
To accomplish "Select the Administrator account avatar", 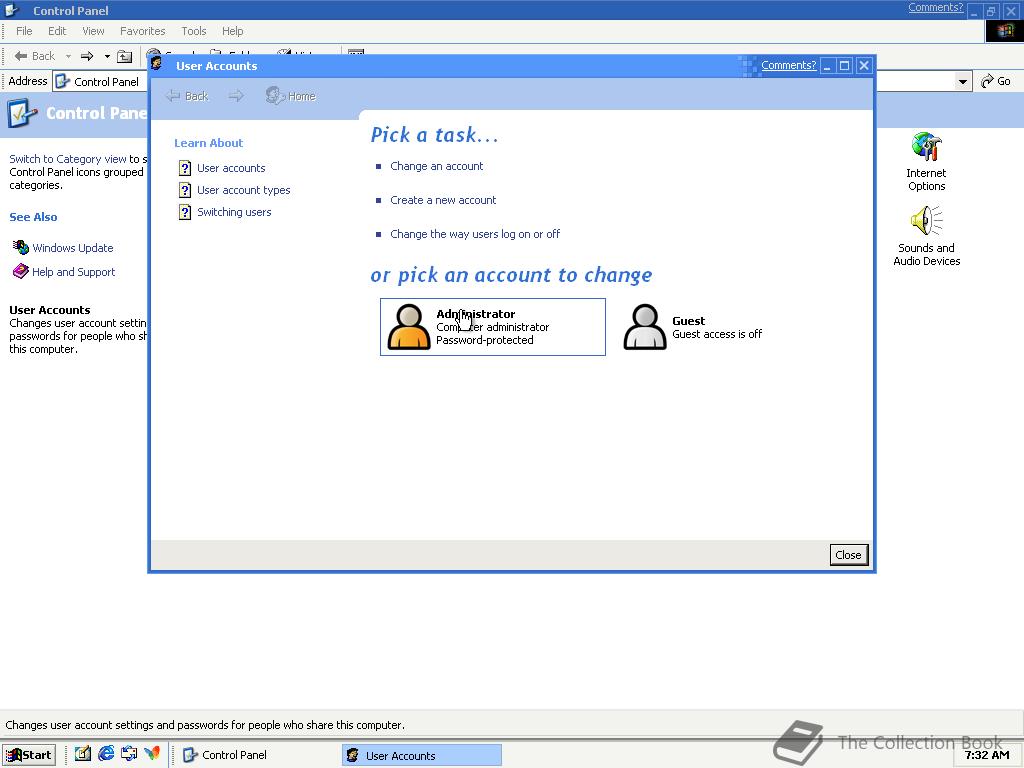I will tap(409, 327).
